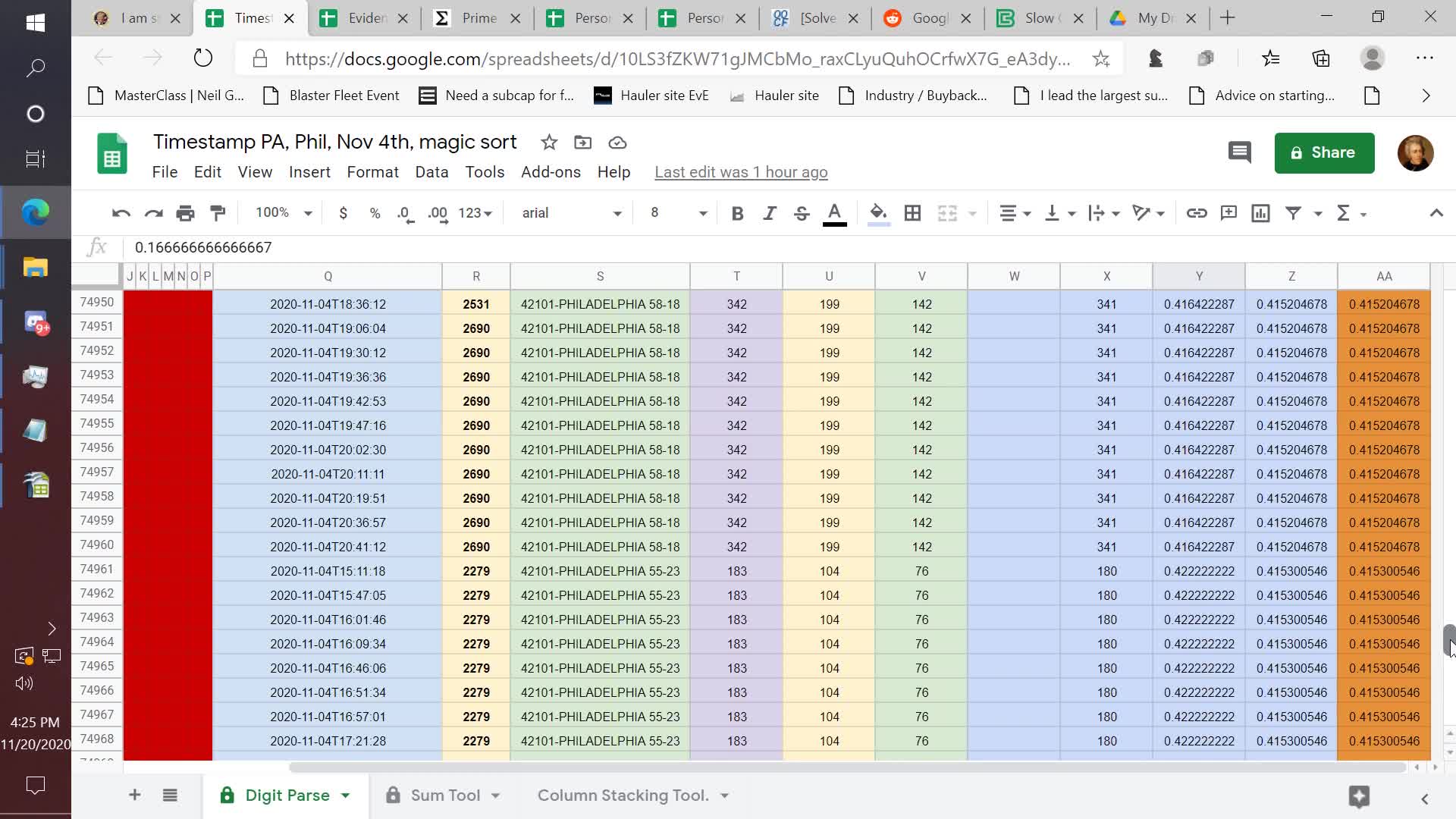Open the fill color picker
This screenshot has height=819, width=1456.
tap(878, 213)
